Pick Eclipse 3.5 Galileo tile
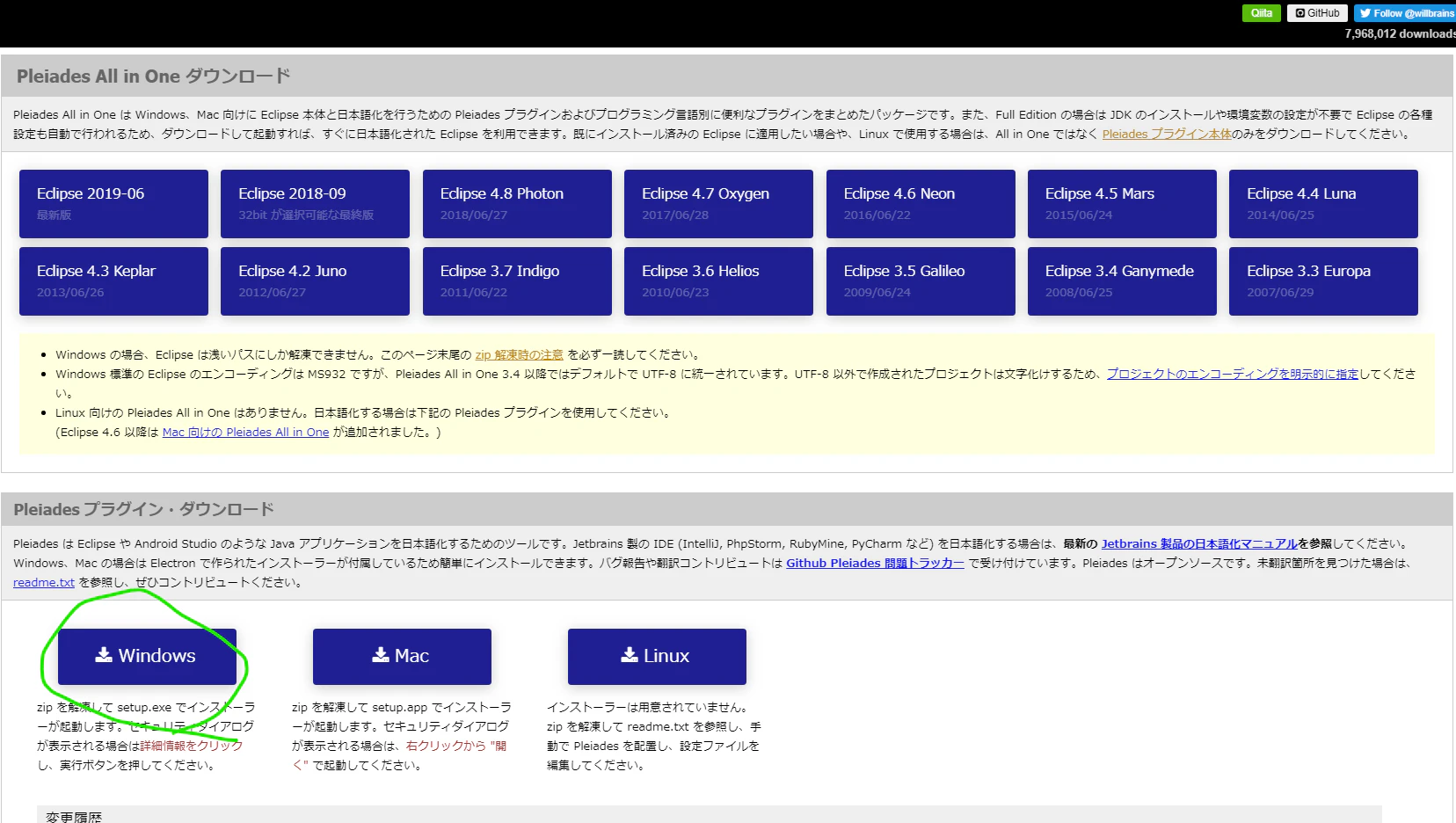 921,281
